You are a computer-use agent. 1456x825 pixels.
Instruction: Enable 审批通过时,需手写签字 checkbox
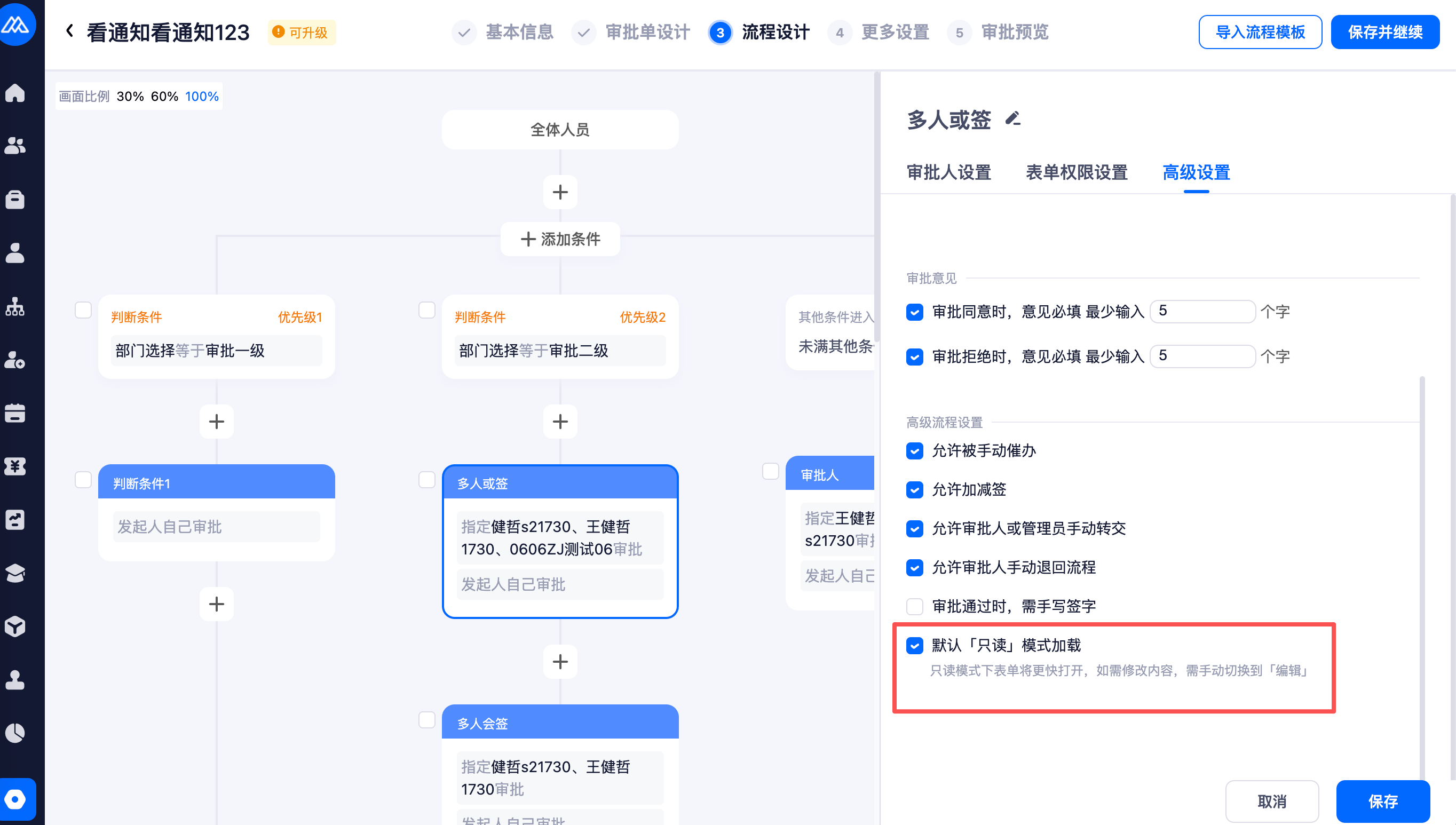(914, 606)
